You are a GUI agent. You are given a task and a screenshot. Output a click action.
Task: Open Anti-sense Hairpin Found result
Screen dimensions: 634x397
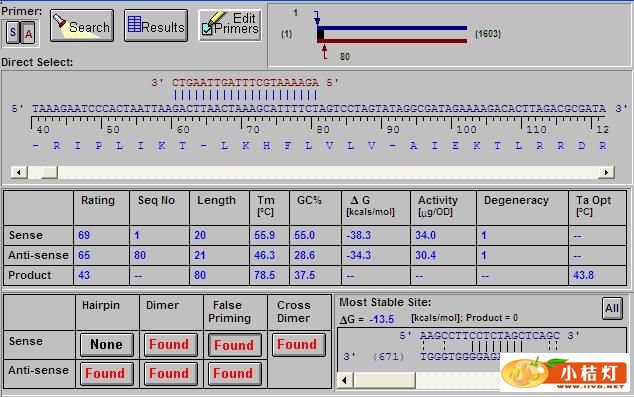107,374
